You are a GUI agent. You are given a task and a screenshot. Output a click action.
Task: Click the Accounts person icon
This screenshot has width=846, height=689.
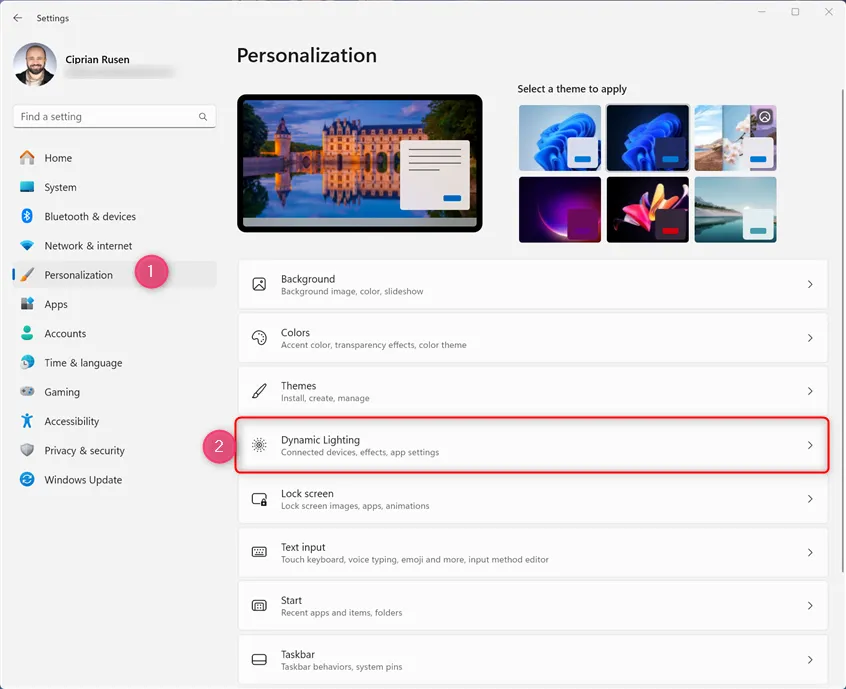tap(27, 333)
